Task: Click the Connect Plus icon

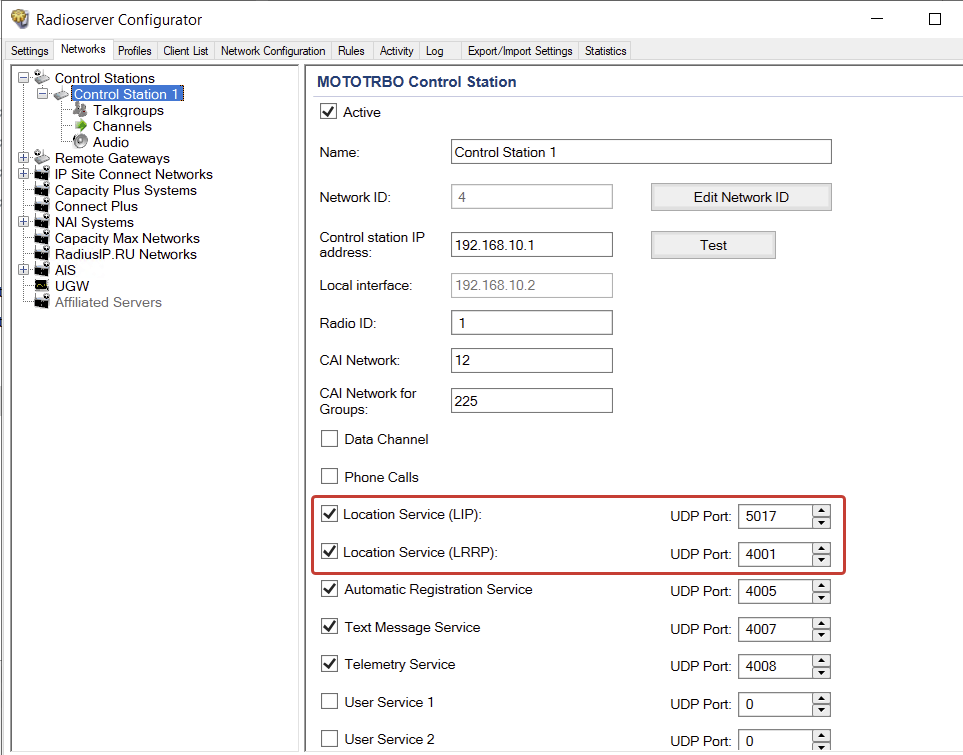Action: coord(42,206)
